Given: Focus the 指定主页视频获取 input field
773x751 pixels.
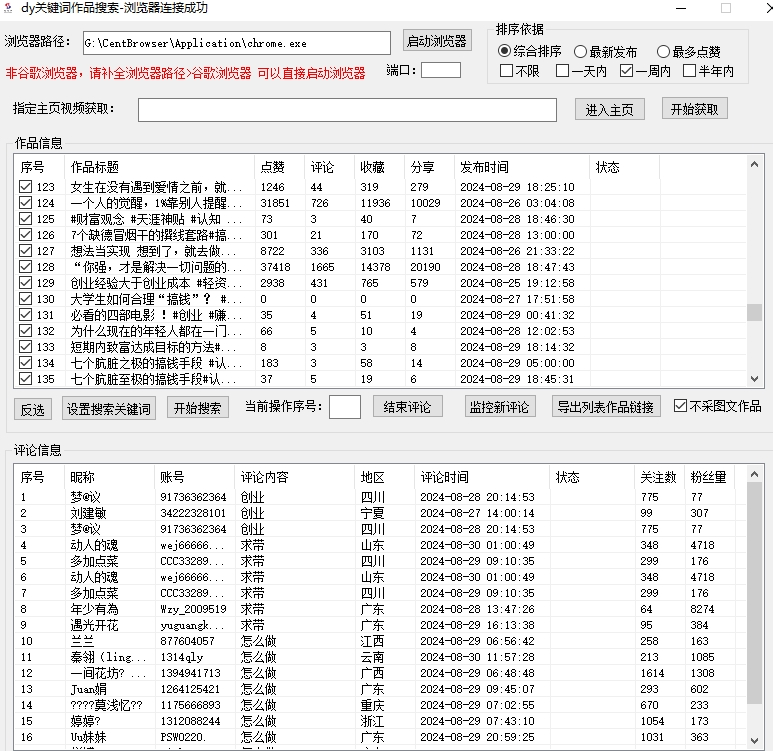Looking at the screenshot, I should (346, 110).
